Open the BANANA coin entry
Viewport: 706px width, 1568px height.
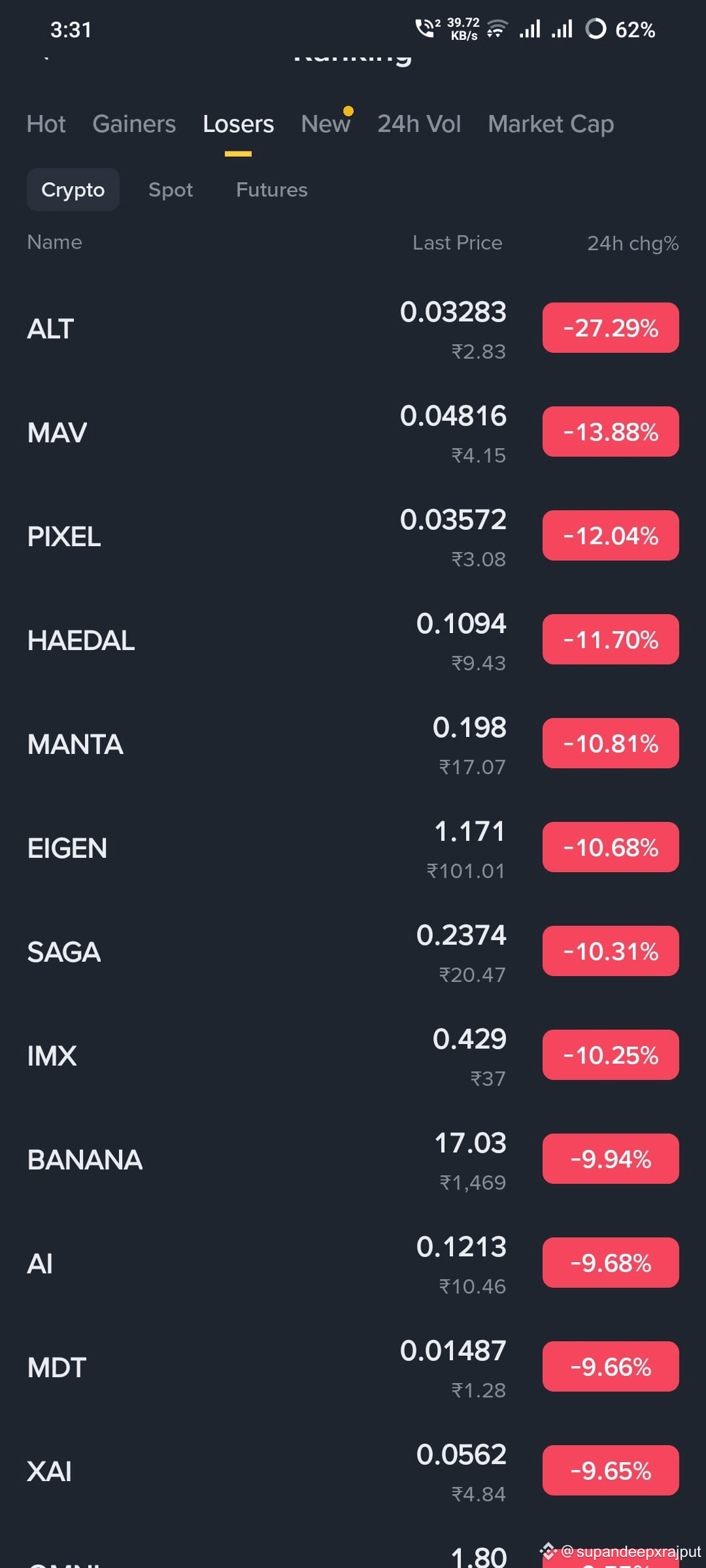(x=353, y=1160)
